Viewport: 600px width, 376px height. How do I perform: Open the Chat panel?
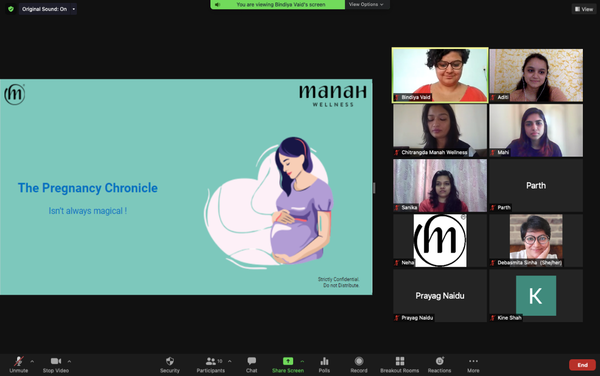point(251,365)
